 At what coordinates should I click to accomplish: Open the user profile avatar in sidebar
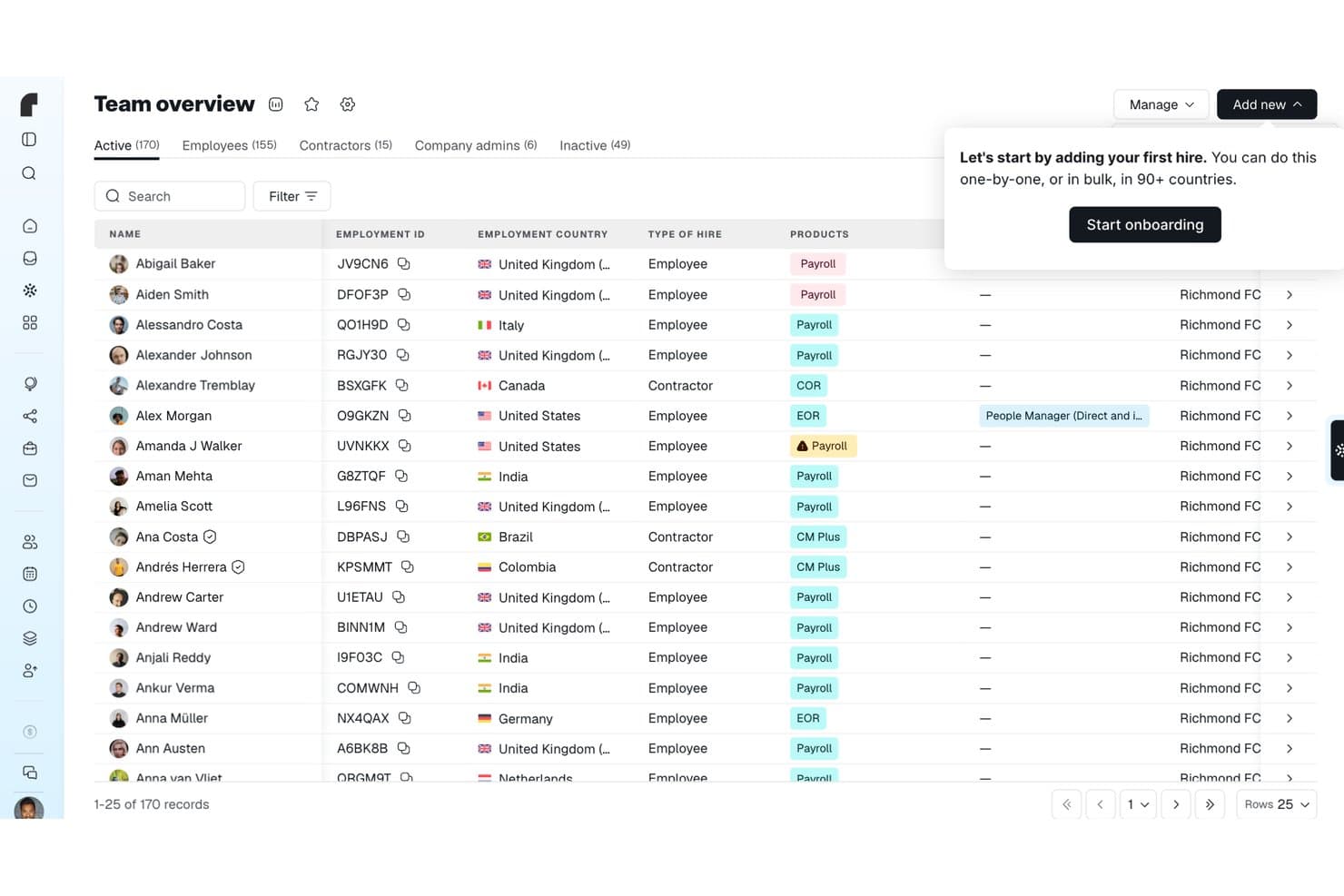[x=29, y=808]
